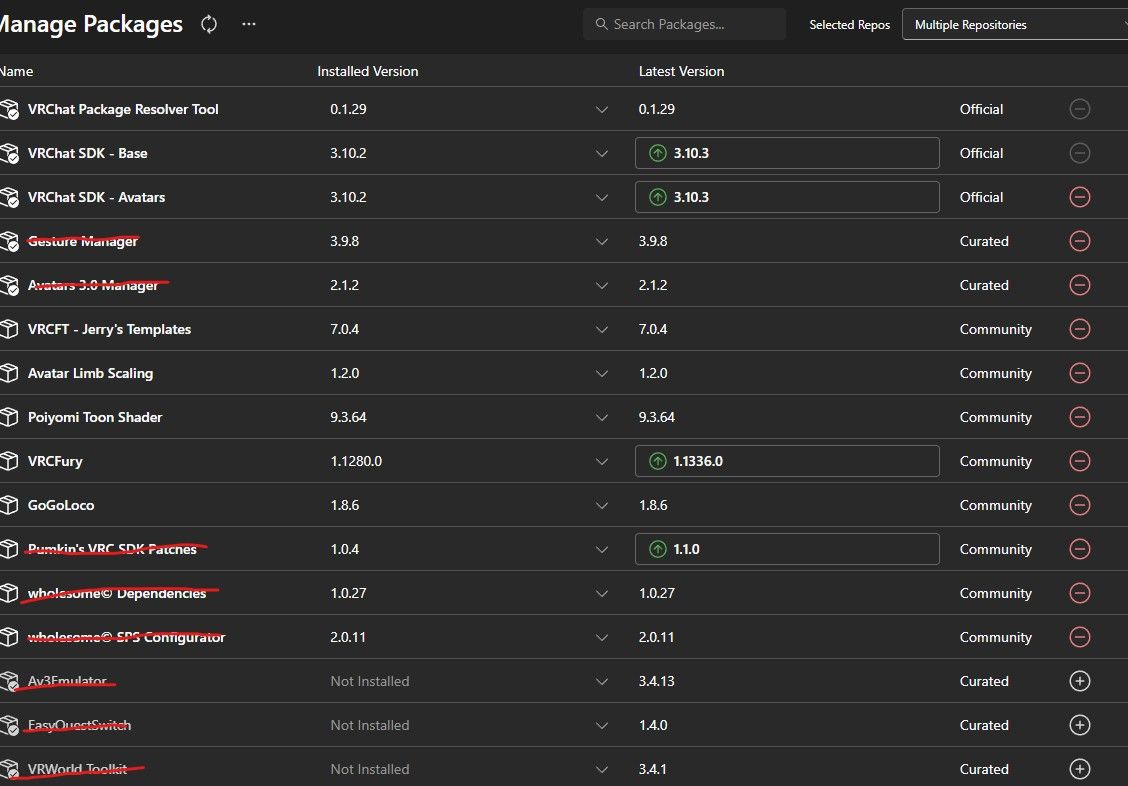Open version dropdown for Poiyomi Toon Shader
The width and height of the screenshot is (1128, 786).
pyautogui.click(x=601, y=418)
